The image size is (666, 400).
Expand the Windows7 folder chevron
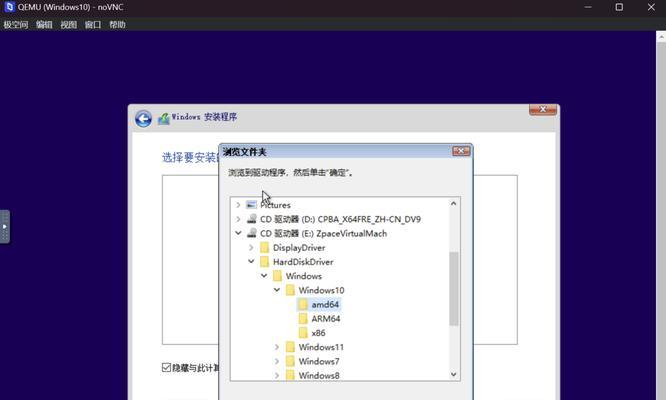coord(277,361)
